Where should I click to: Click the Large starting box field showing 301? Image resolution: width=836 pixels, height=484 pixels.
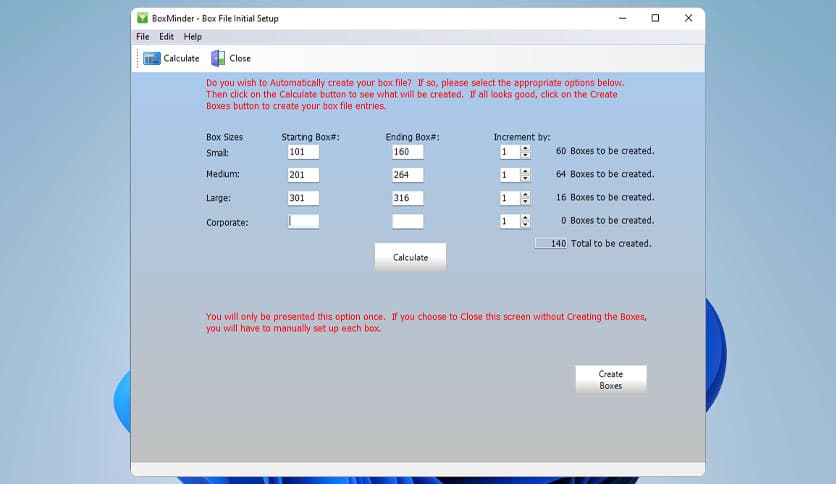[303, 198]
